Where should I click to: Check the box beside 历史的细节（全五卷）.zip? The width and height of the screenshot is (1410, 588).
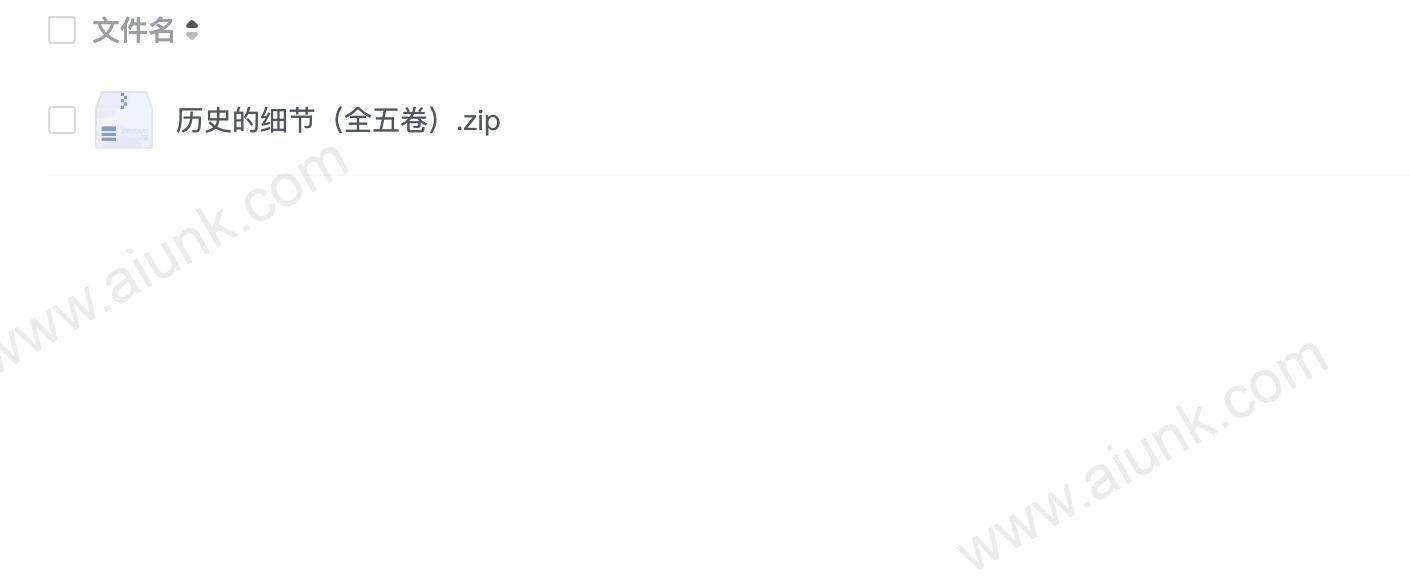[62, 120]
